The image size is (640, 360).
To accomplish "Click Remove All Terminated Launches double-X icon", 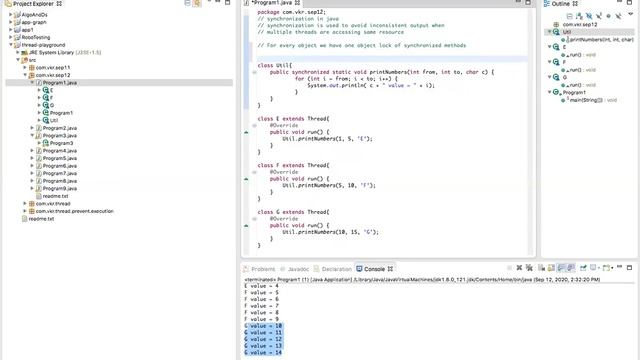I will (x=529, y=268).
